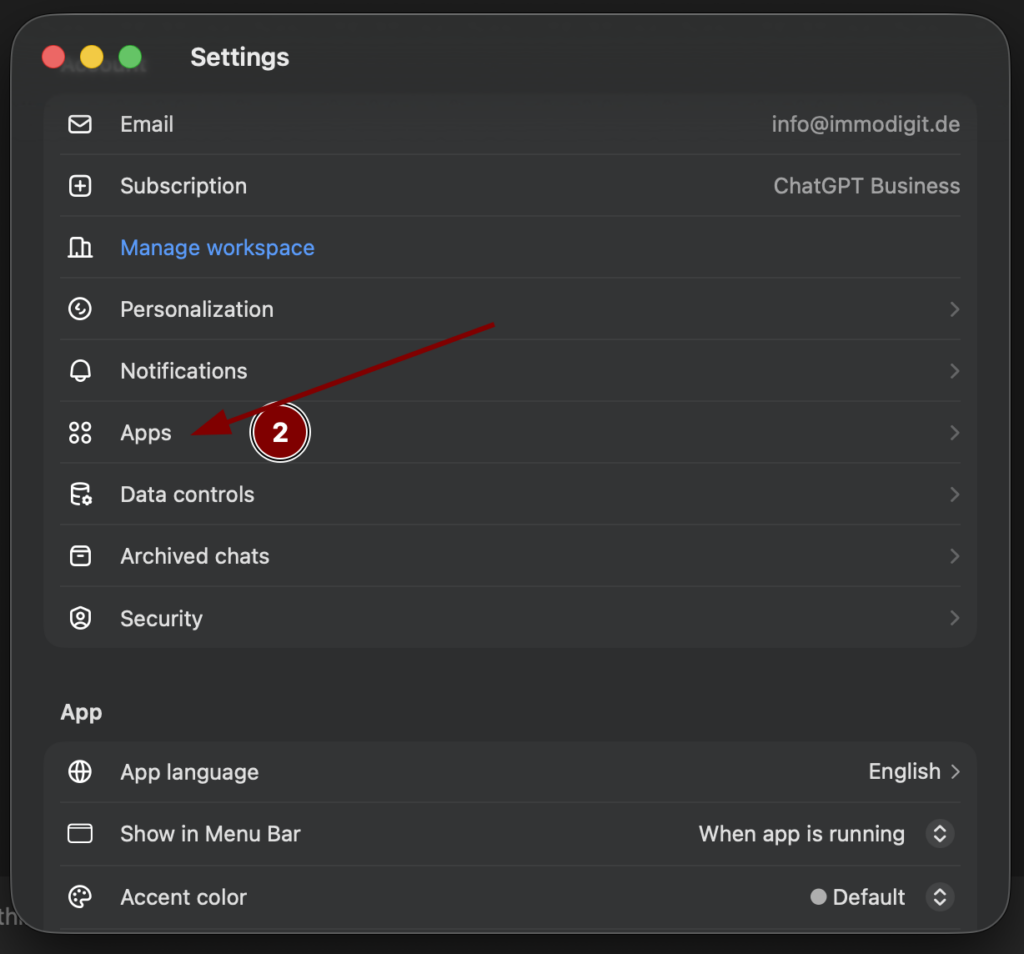1024x954 pixels.
Task: Click the Notifications bell icon
Action: [80, 372]
